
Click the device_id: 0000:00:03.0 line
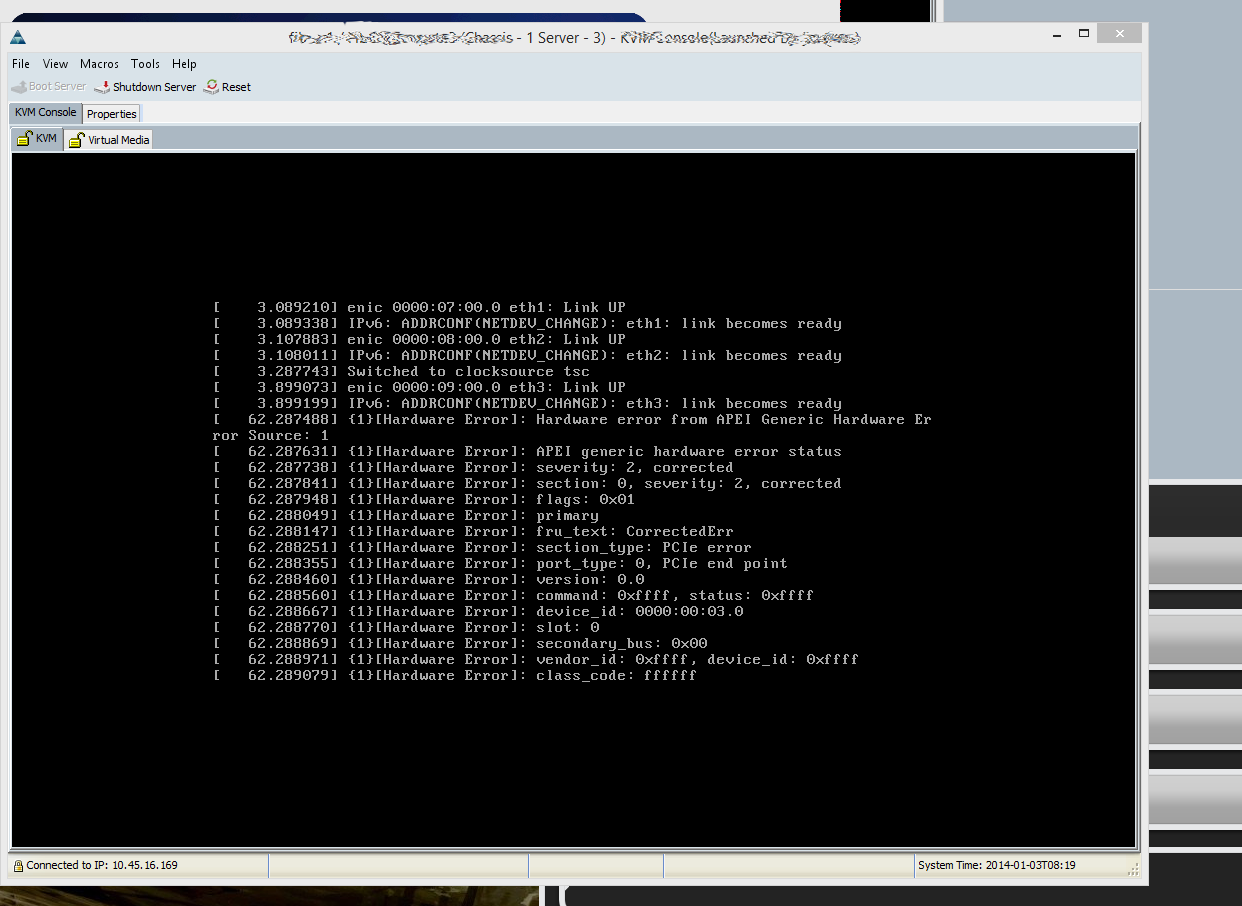click(478, 611)
